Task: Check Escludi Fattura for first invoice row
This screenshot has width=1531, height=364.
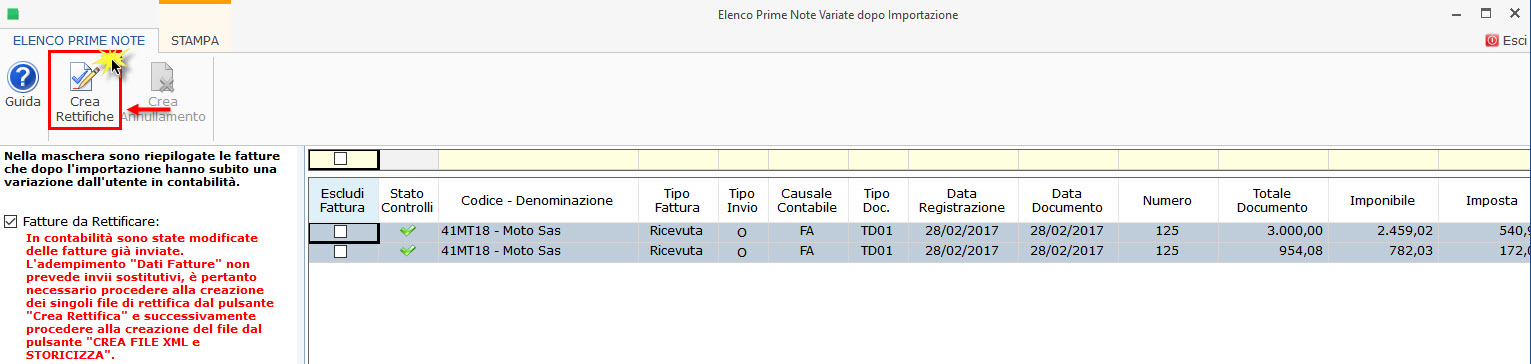Action: coord(341,232)
